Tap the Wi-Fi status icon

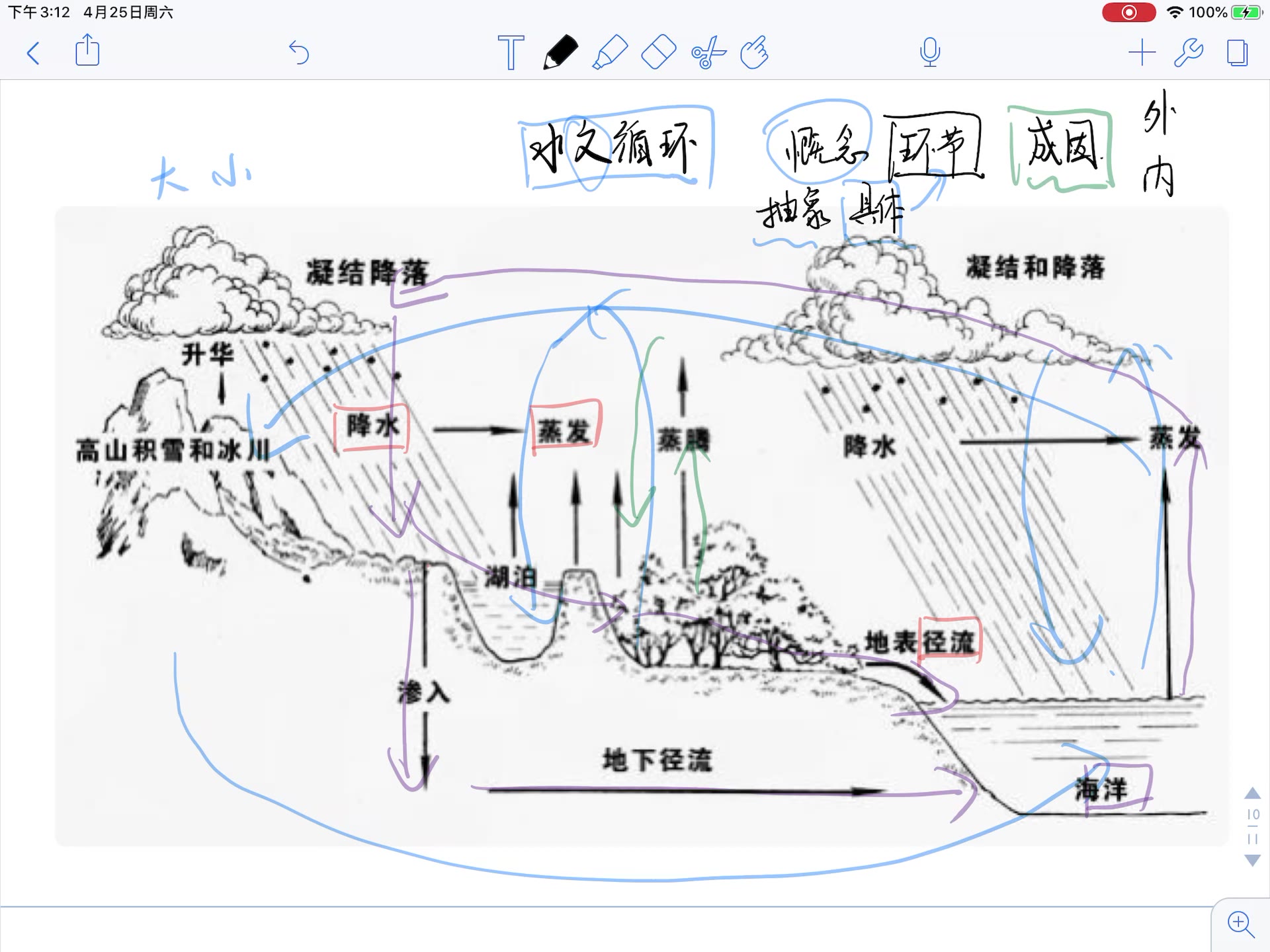(1175, 12)
